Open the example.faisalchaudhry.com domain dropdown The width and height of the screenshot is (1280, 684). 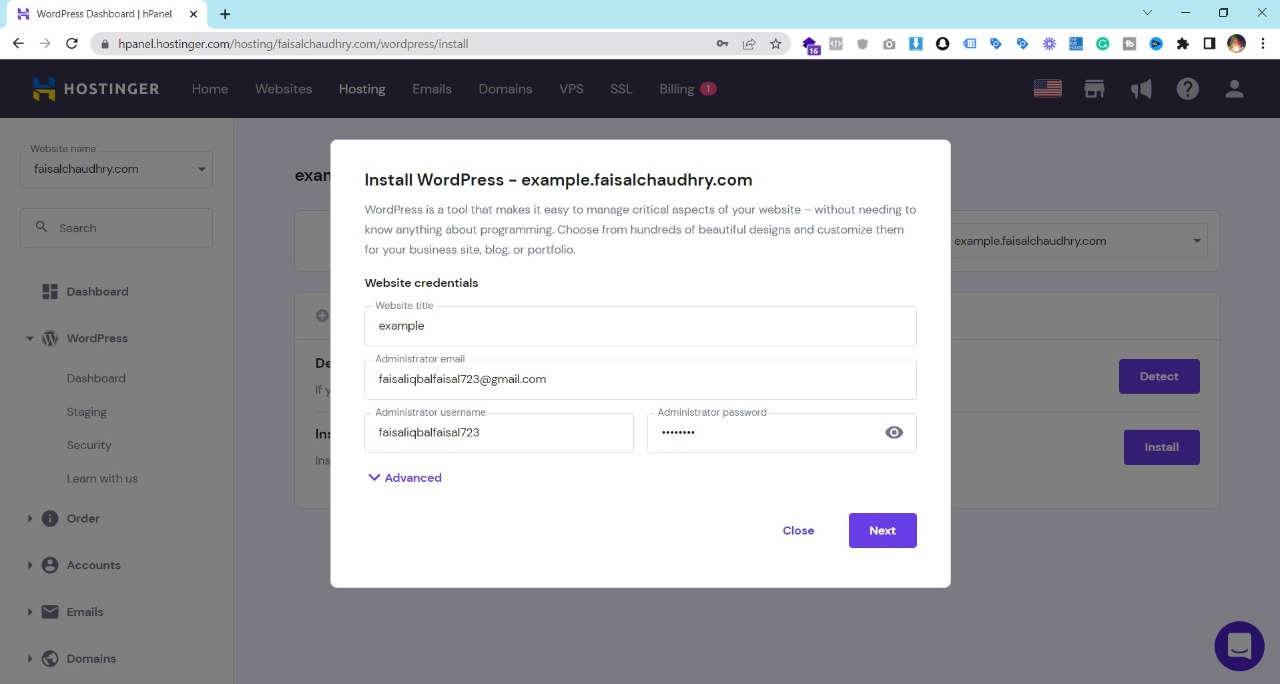1078,241
